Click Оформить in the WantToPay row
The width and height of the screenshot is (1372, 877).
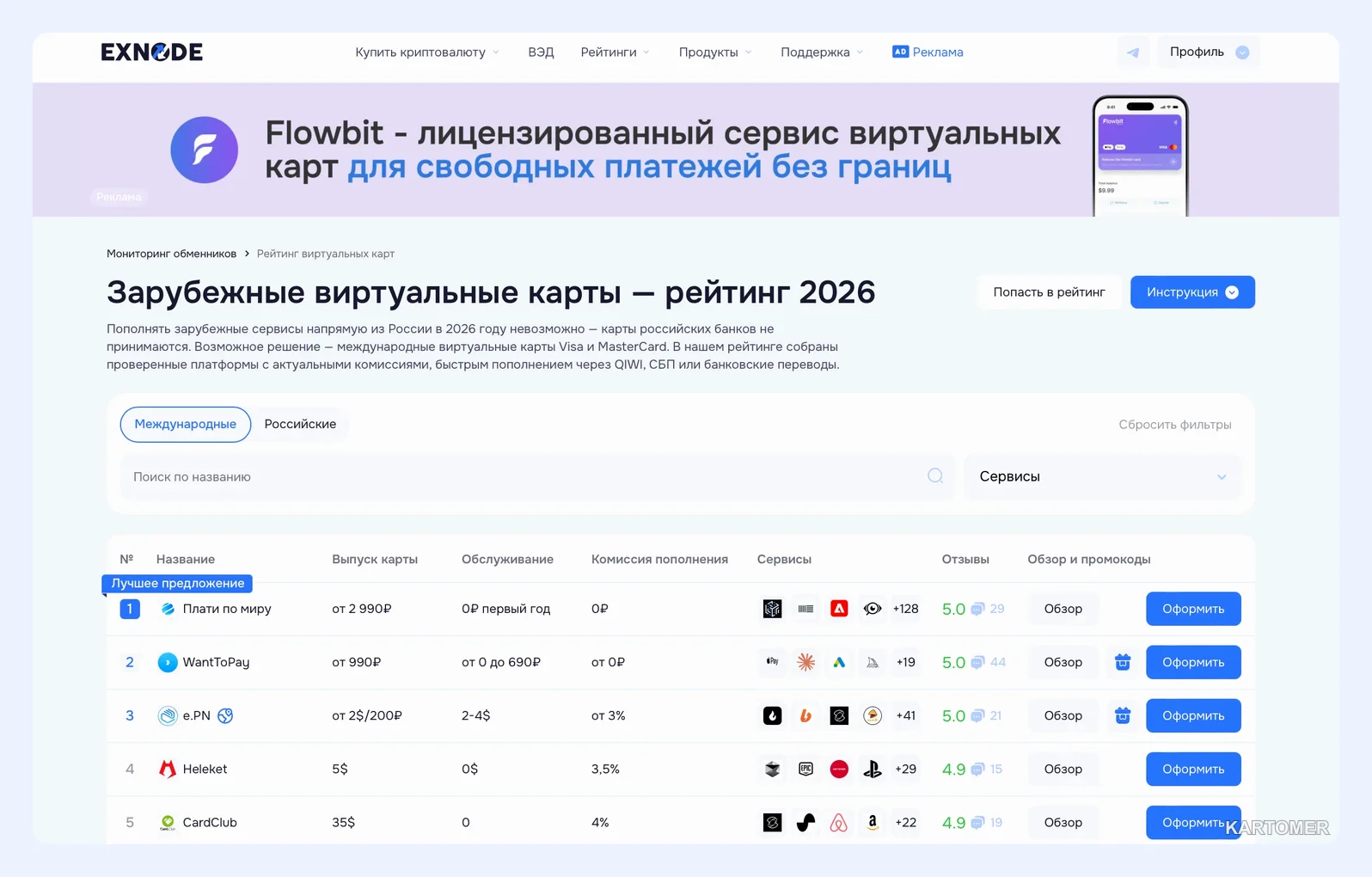1193,662
